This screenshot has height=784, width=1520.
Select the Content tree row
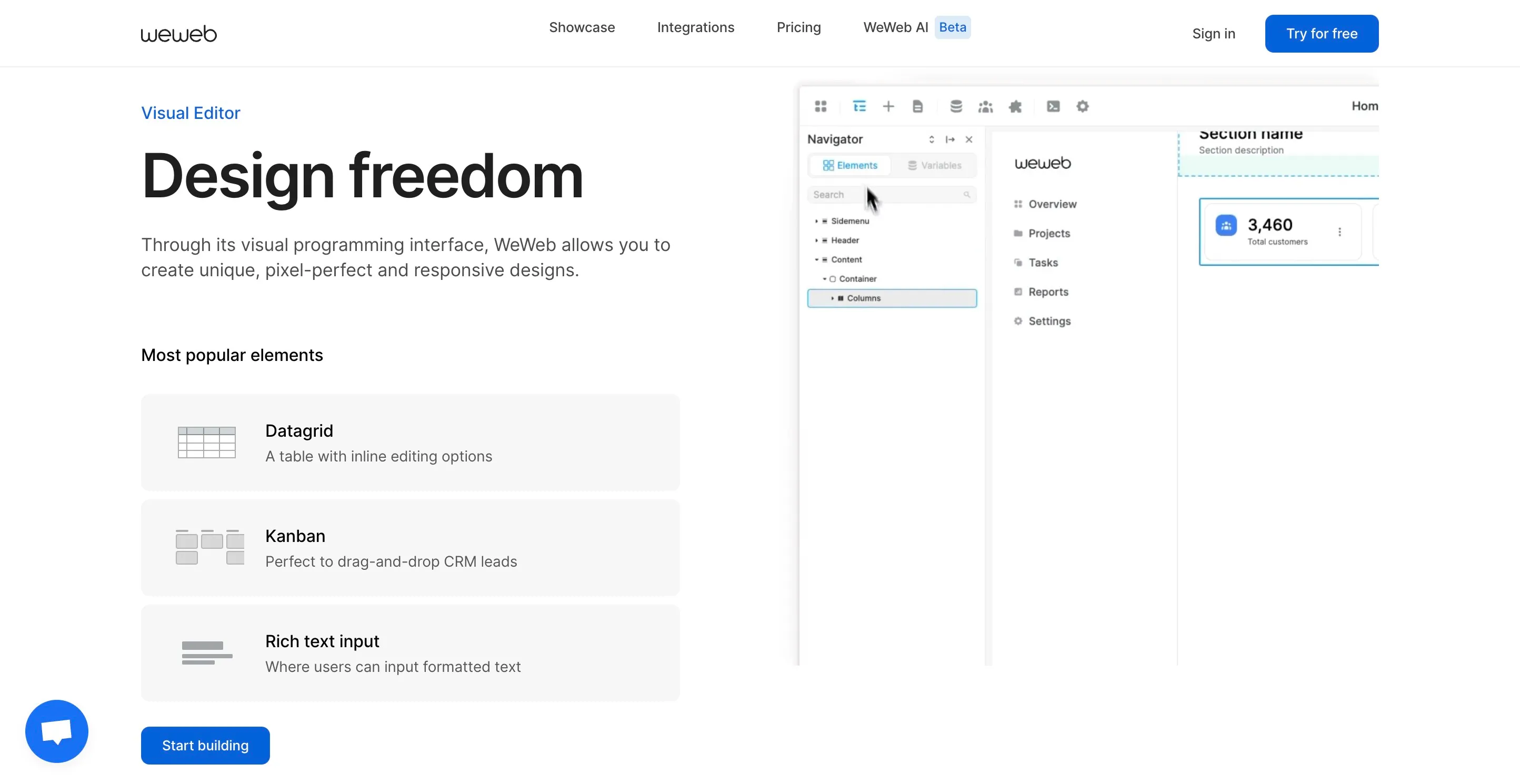(892, 259)
